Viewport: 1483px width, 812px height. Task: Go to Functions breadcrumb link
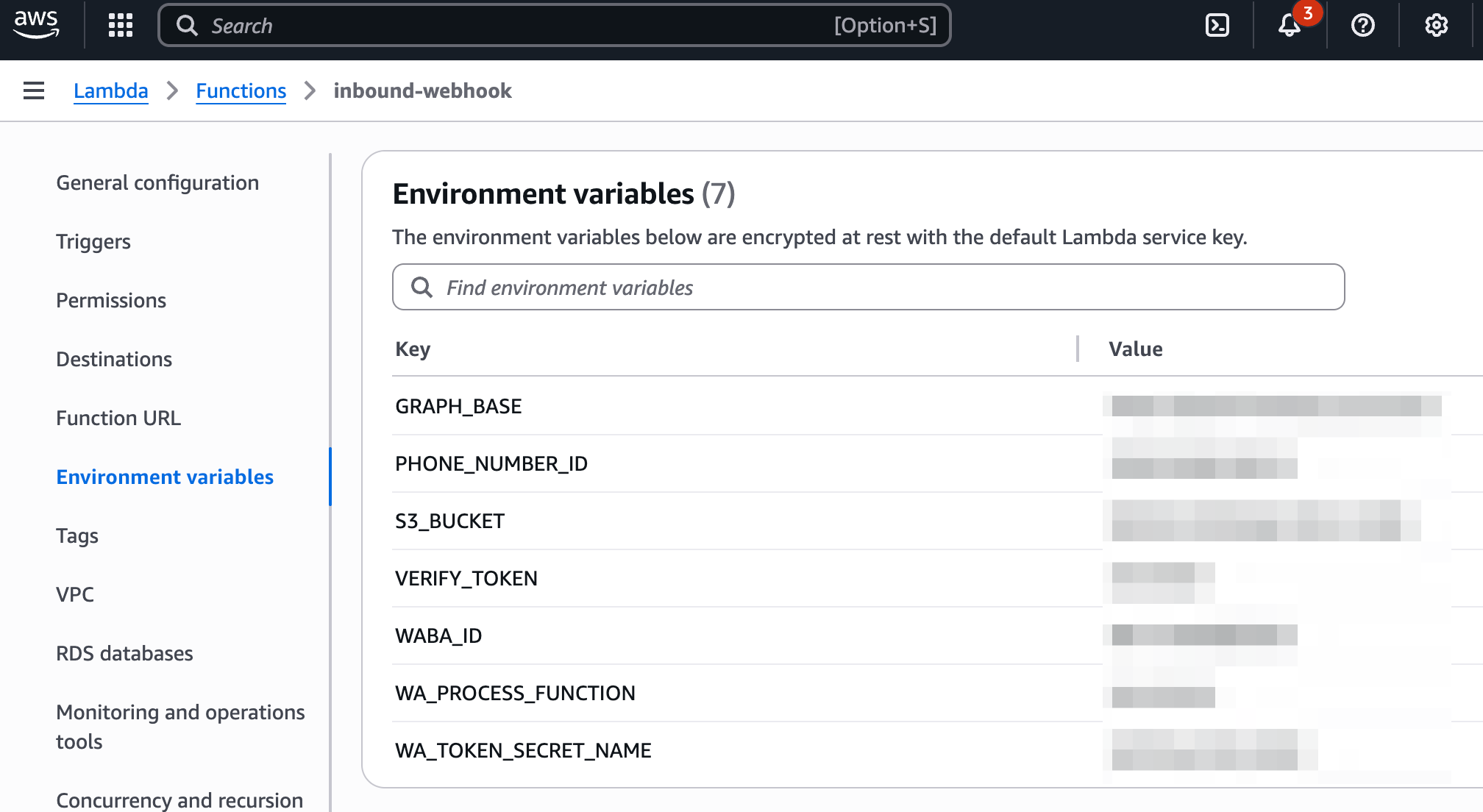(x=241, y=90)
